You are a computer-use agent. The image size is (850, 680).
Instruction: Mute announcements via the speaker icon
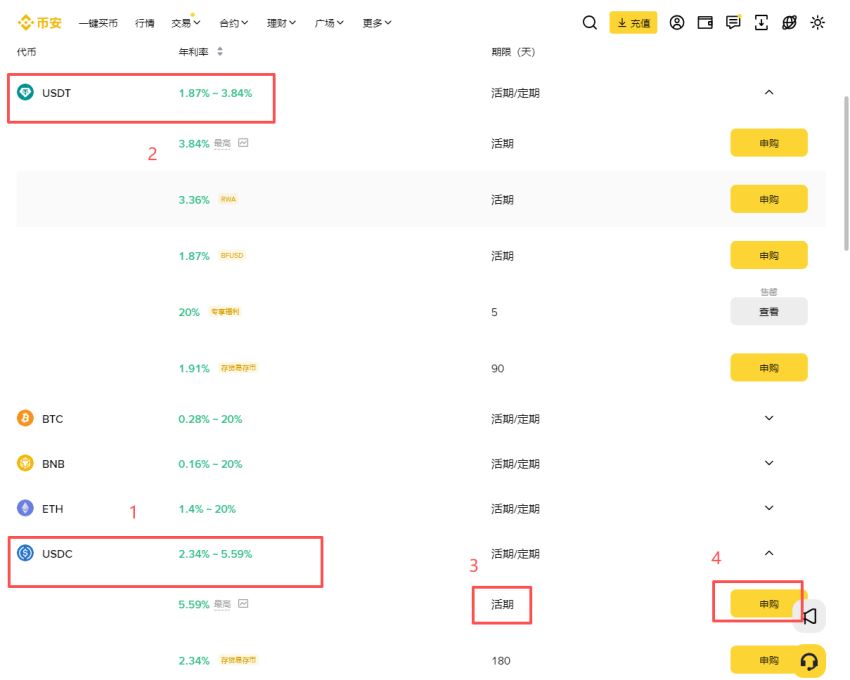(808, 616)
